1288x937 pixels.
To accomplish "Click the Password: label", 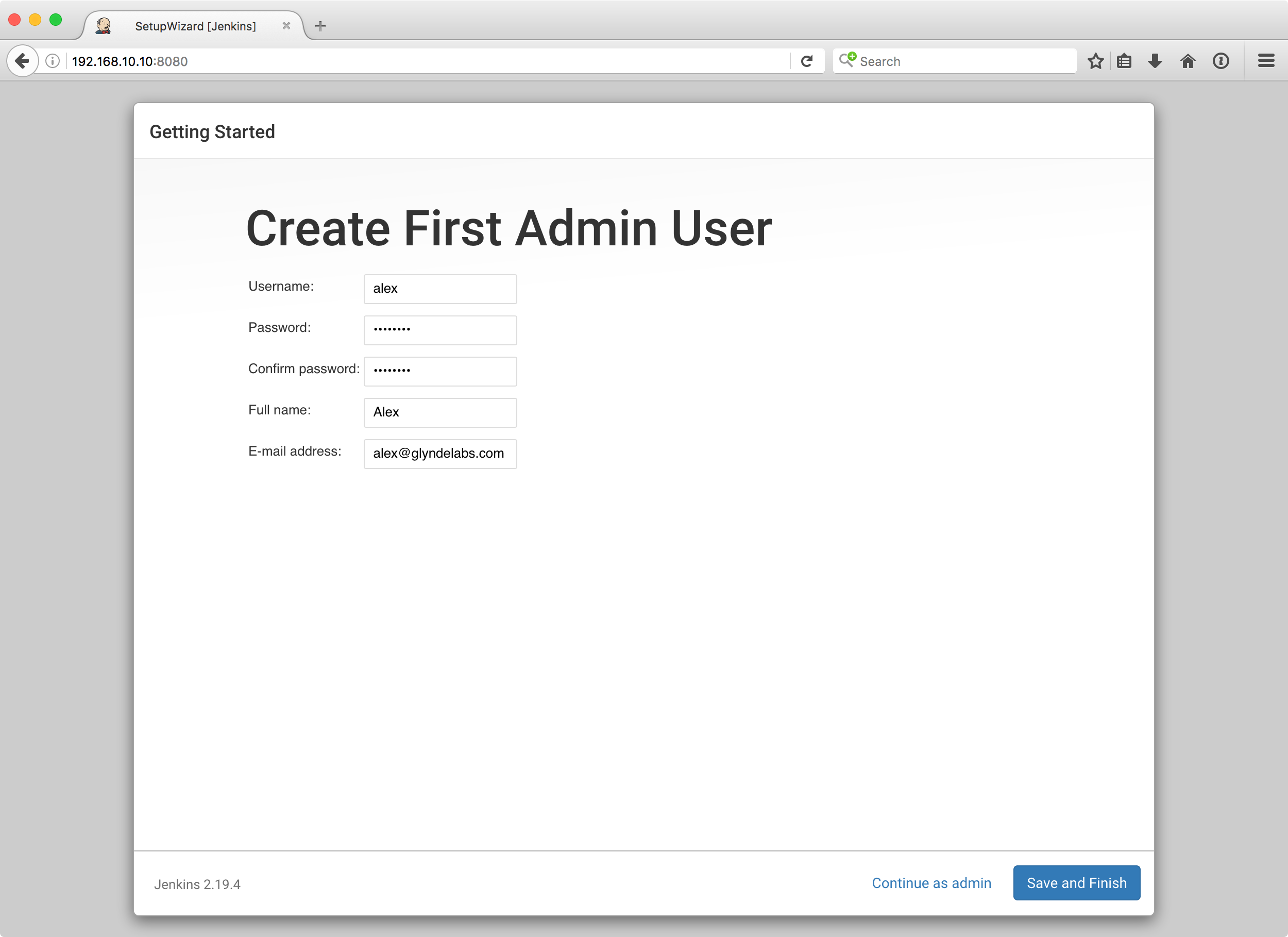I will (279, 328).
